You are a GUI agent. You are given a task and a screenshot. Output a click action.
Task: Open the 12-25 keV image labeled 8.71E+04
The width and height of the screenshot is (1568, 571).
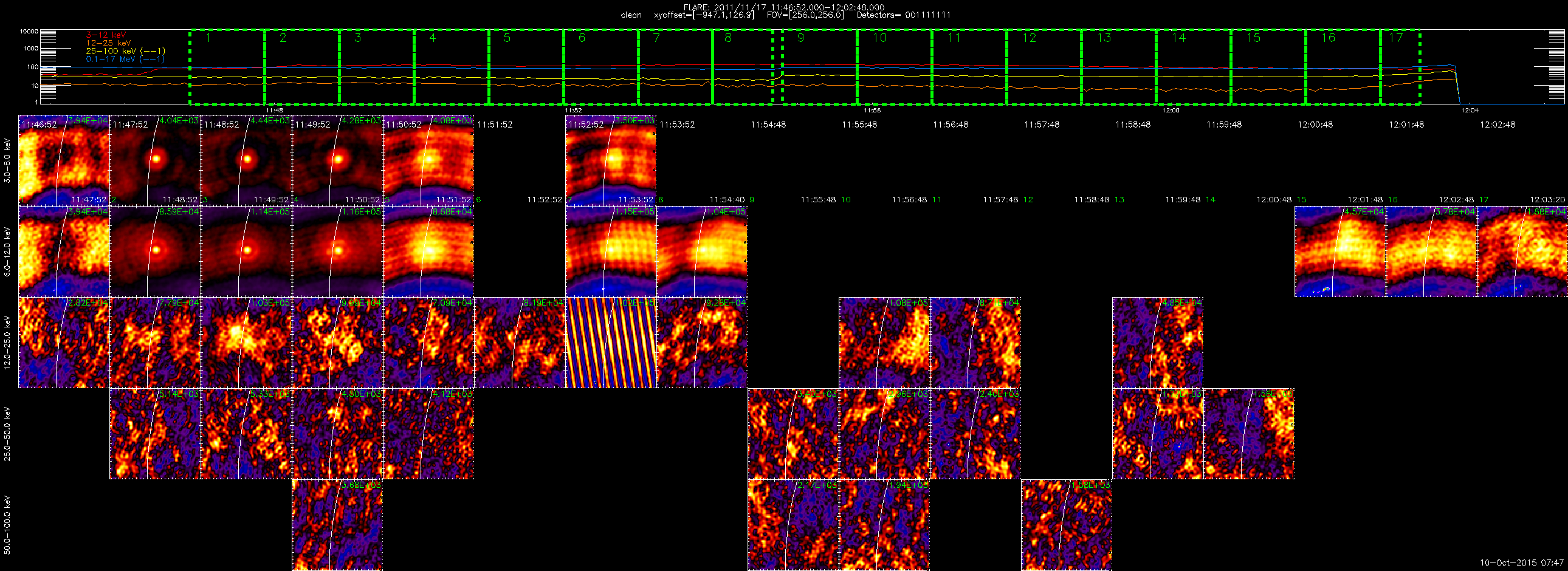point(975,343)
